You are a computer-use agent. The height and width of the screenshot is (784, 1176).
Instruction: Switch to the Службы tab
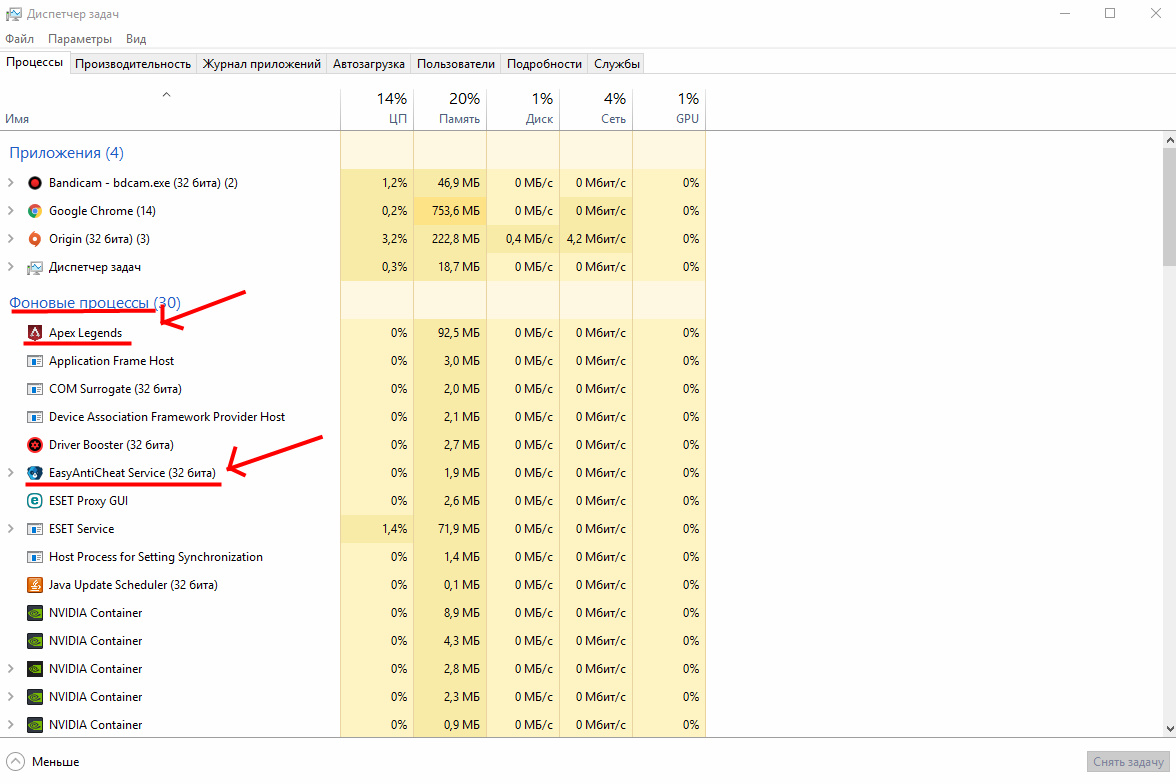(x=616, y=64)
